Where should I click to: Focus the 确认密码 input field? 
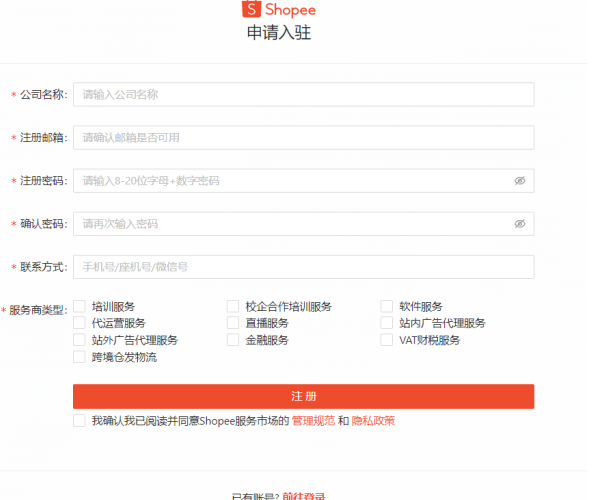[304, 224]
